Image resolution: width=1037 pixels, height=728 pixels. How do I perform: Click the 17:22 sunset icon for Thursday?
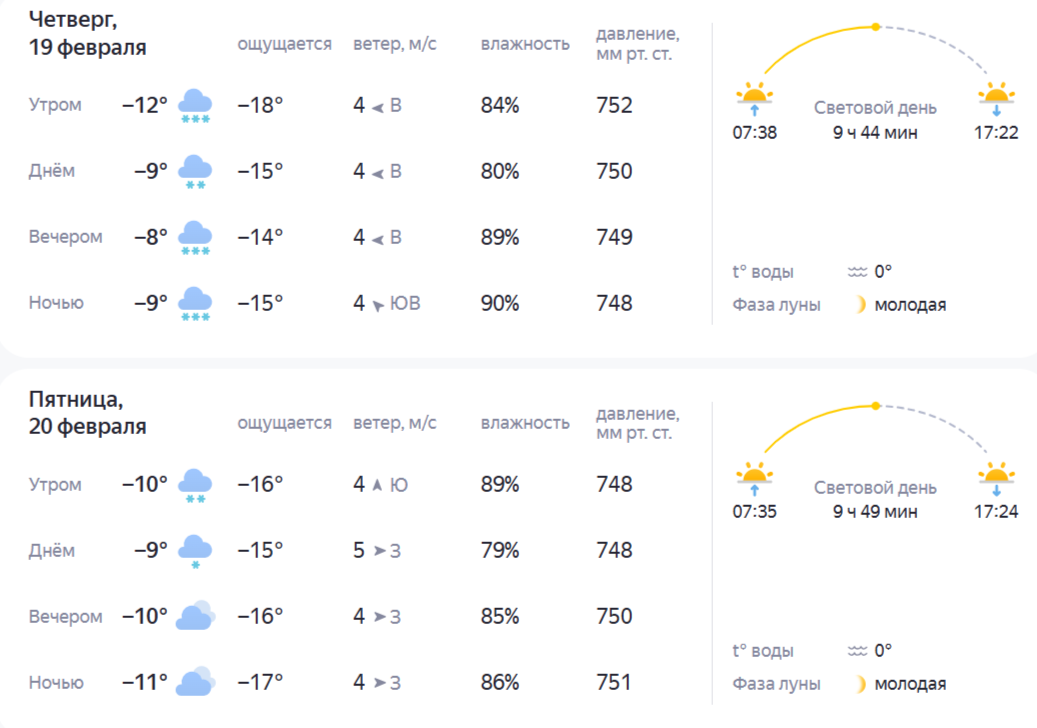tap(996, 101)
